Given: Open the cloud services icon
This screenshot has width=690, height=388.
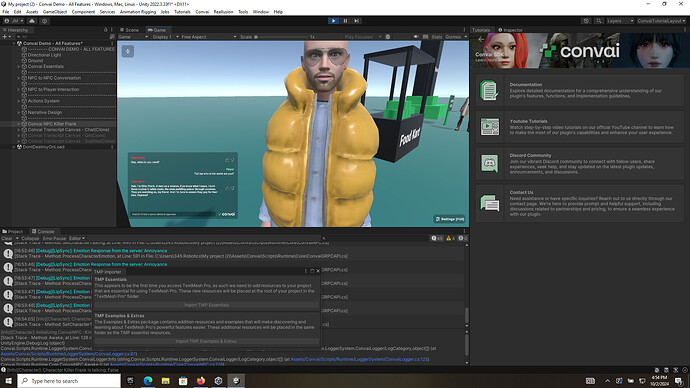Looking at the screenshot, I should (32, 21).
